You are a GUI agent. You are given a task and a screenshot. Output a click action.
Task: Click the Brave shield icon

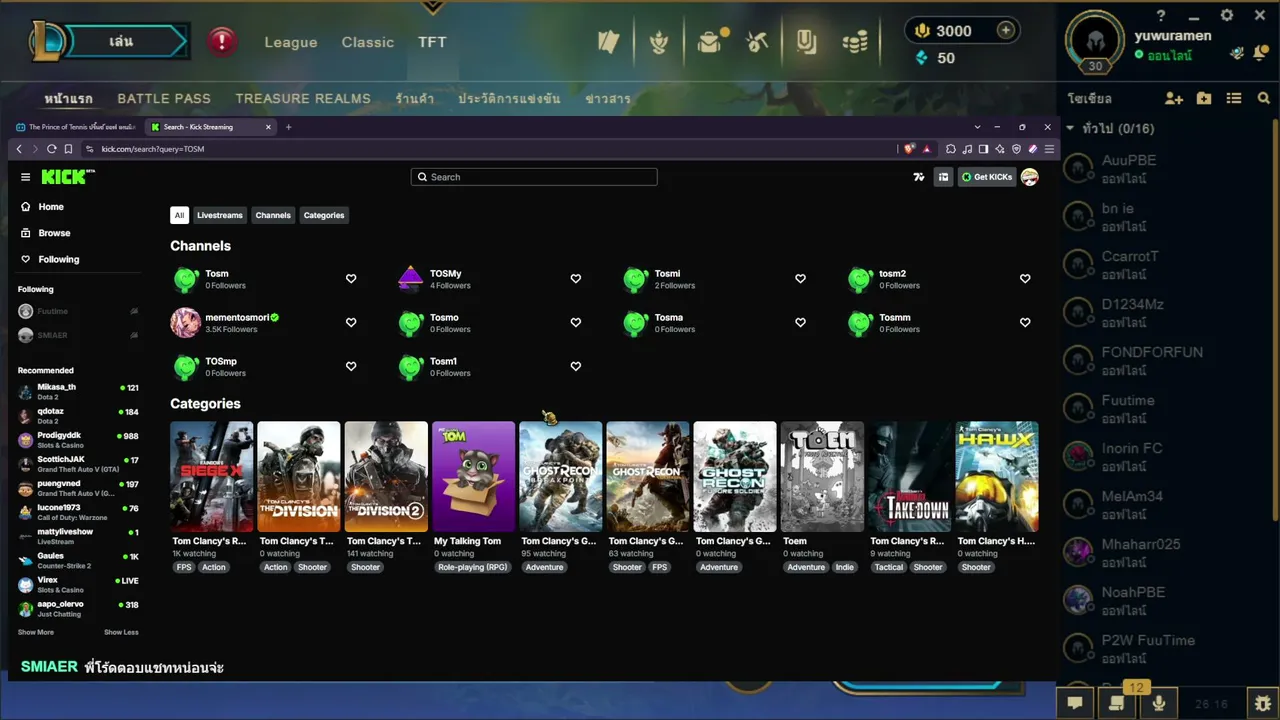point(909,149)
